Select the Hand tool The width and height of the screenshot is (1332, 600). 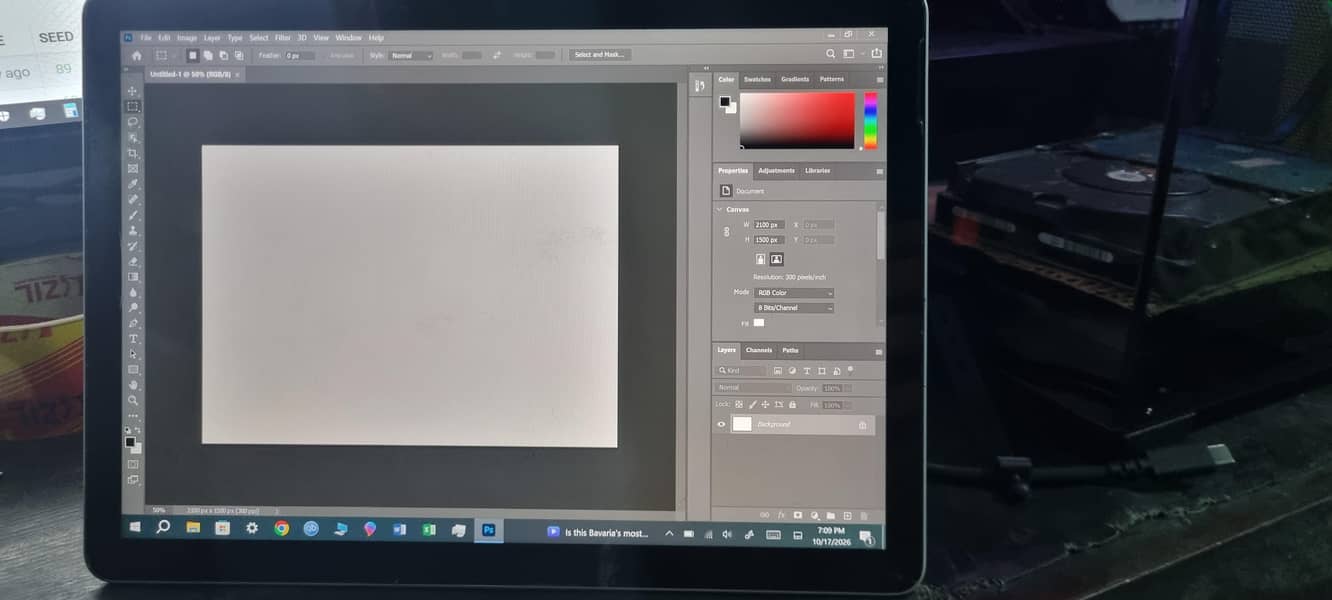tap(132, 385)
